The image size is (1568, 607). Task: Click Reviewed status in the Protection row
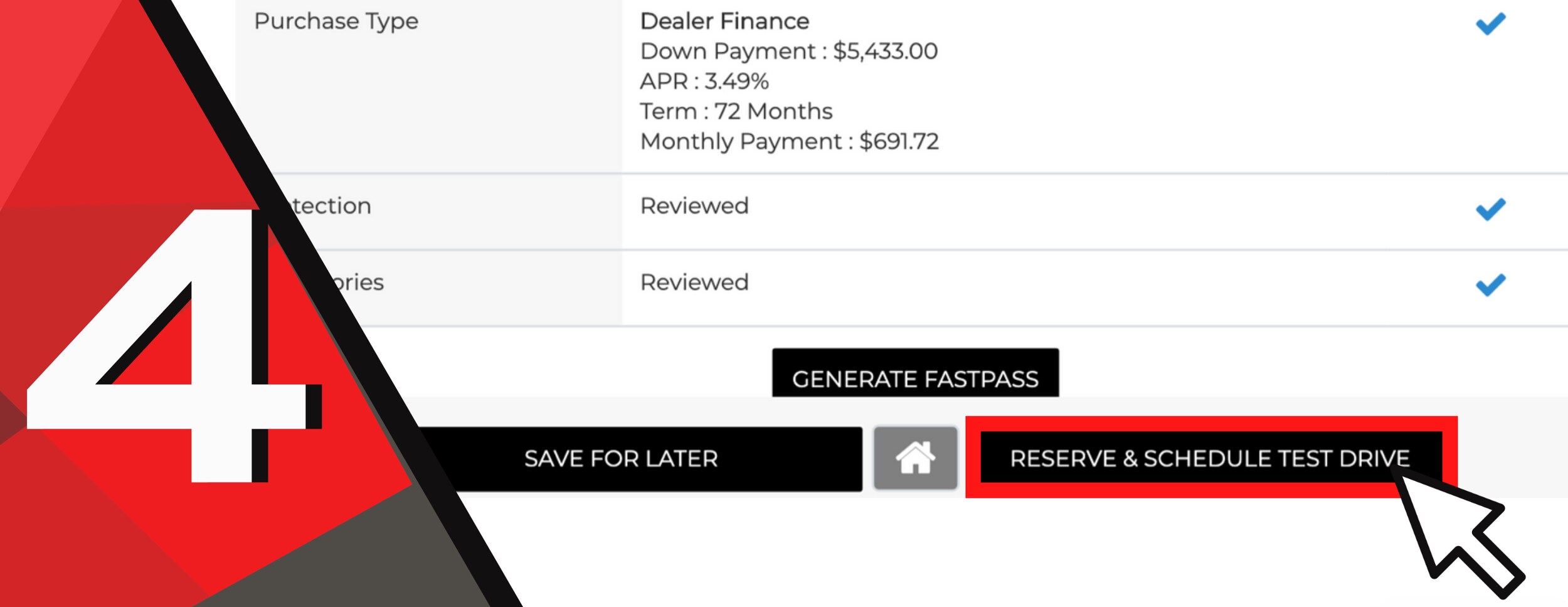[x=694, y=206]
